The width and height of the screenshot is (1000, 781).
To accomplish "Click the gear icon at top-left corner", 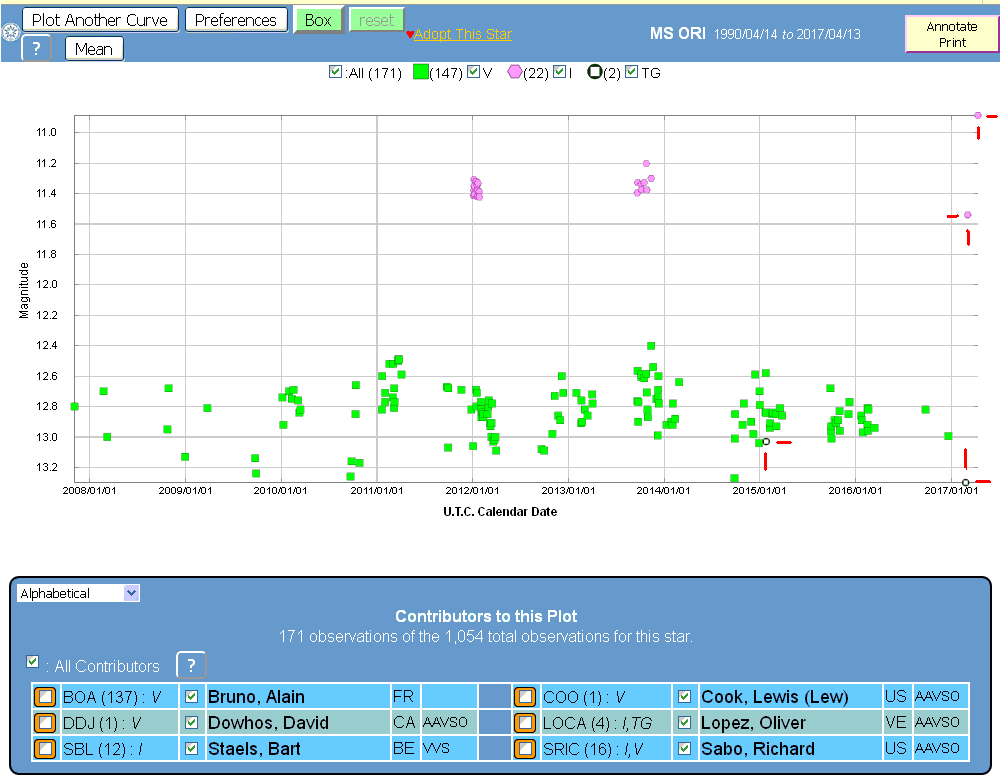I will click(10, 33).
